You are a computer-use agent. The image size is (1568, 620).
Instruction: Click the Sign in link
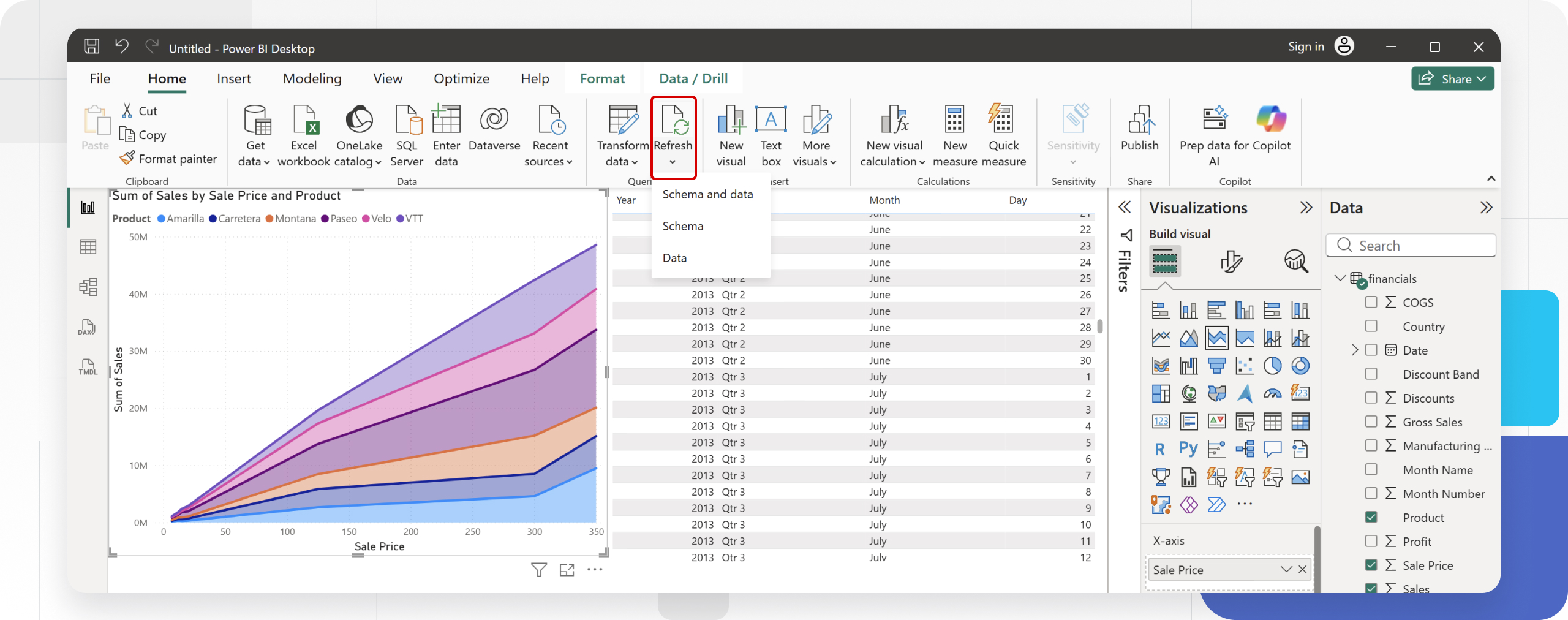click(1306, 47)
